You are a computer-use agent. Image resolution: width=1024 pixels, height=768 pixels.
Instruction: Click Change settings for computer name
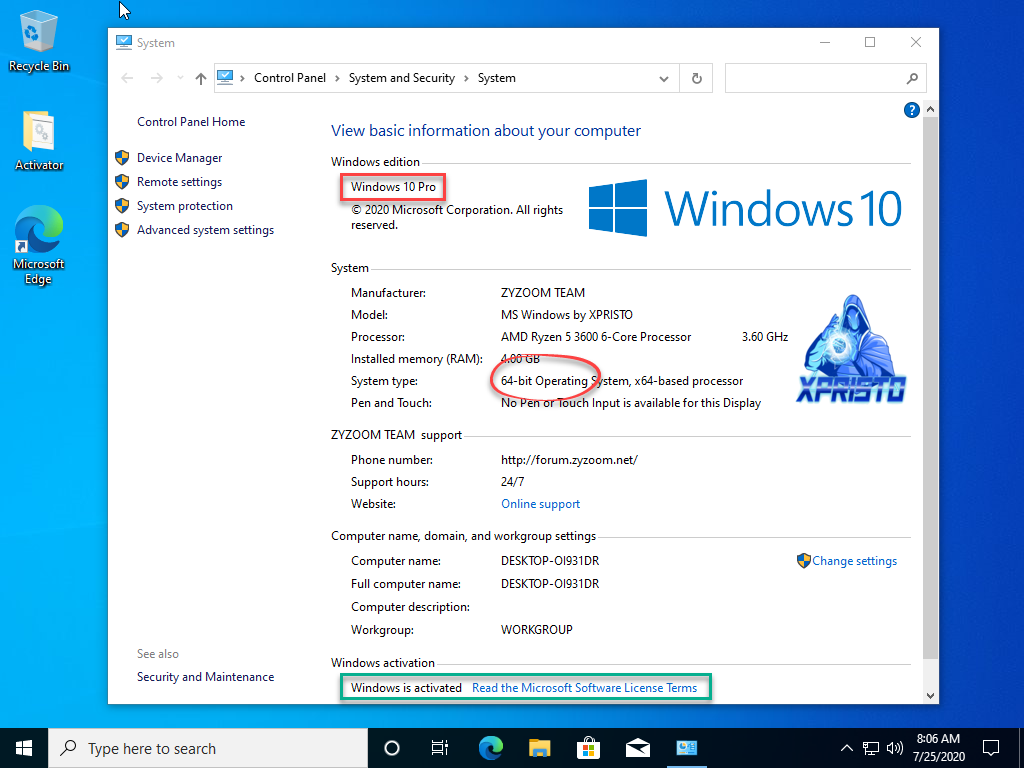pos(854,561)
